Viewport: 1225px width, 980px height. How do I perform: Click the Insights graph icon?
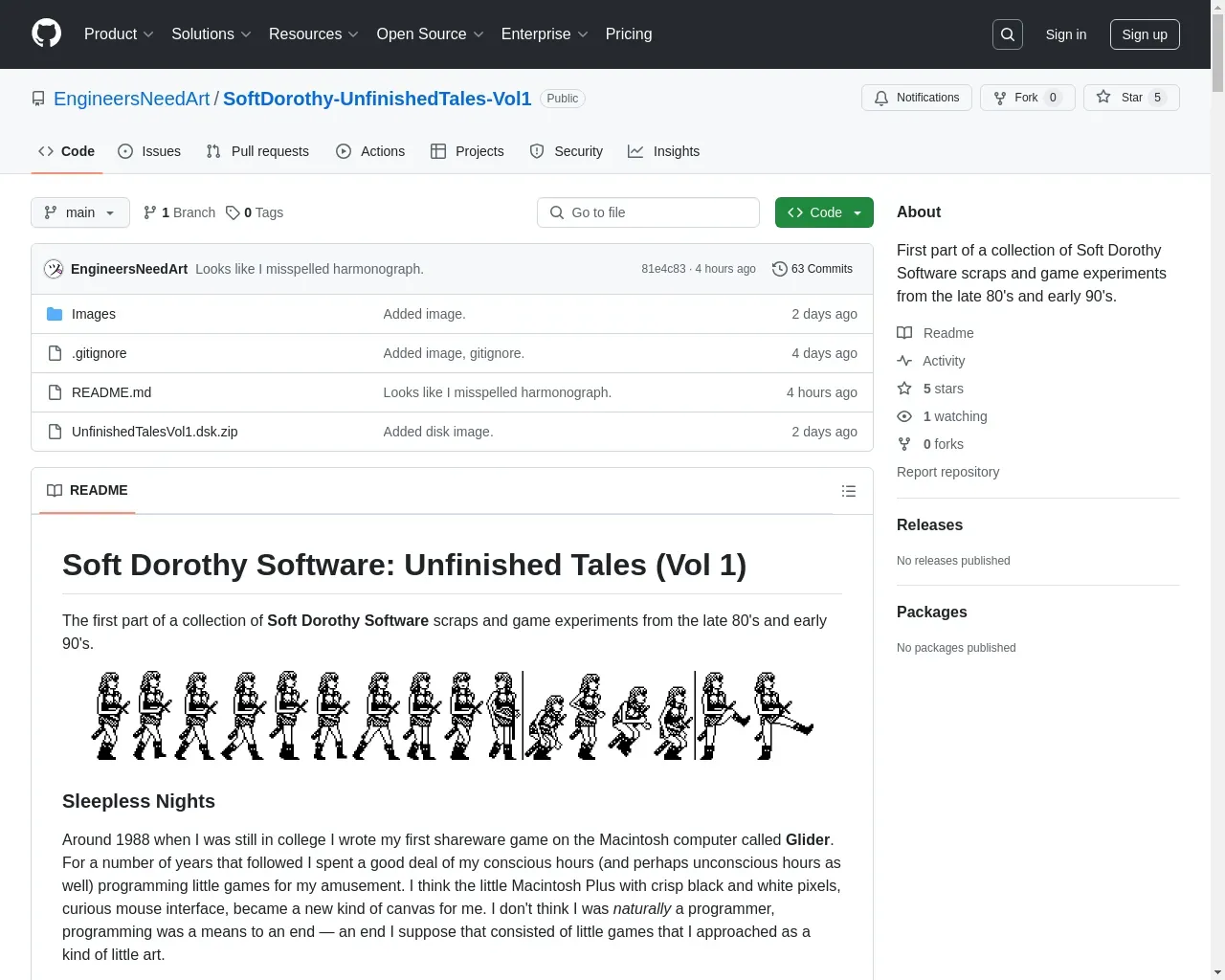(635, 151)
